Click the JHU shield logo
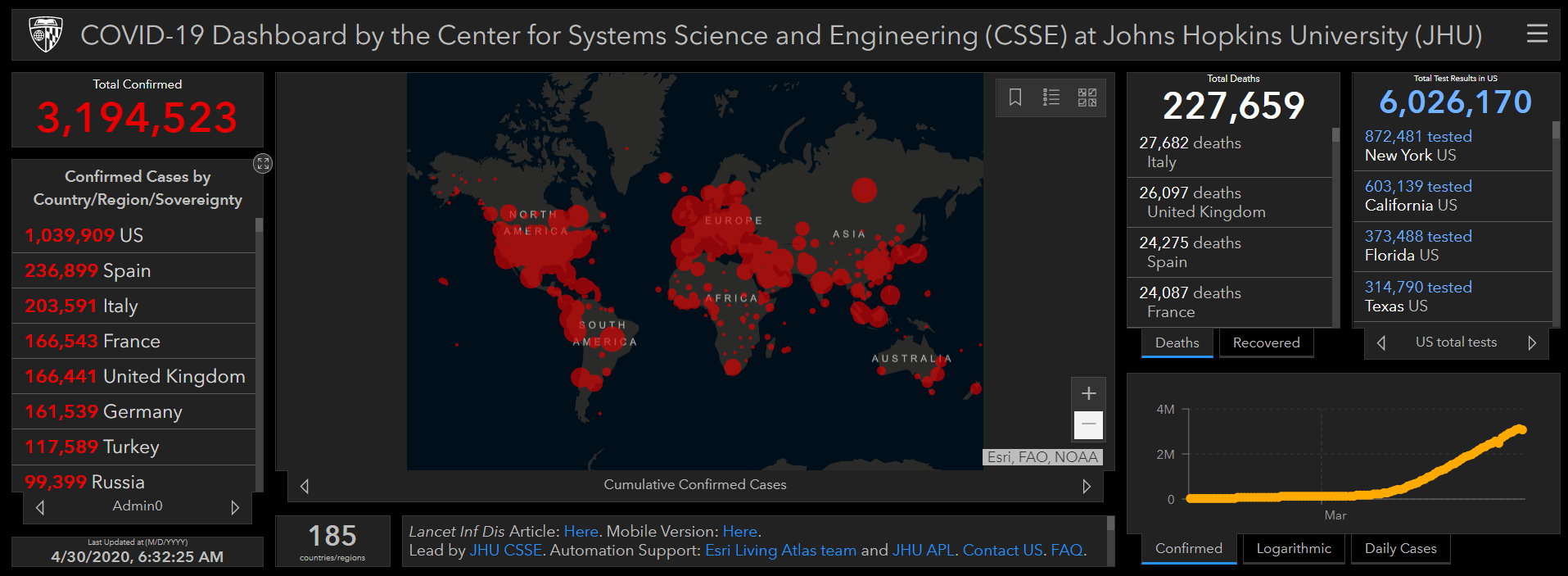The image size is (1568, 576). click(x=45, y=34)
